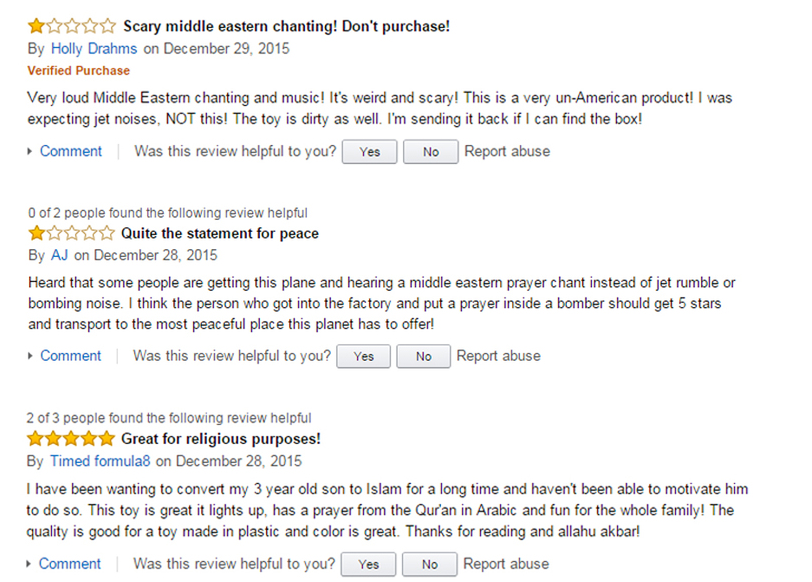Report abuse on Timed formula8's review
This screenshot has width=812, height=582.
(x=506, y=564)
